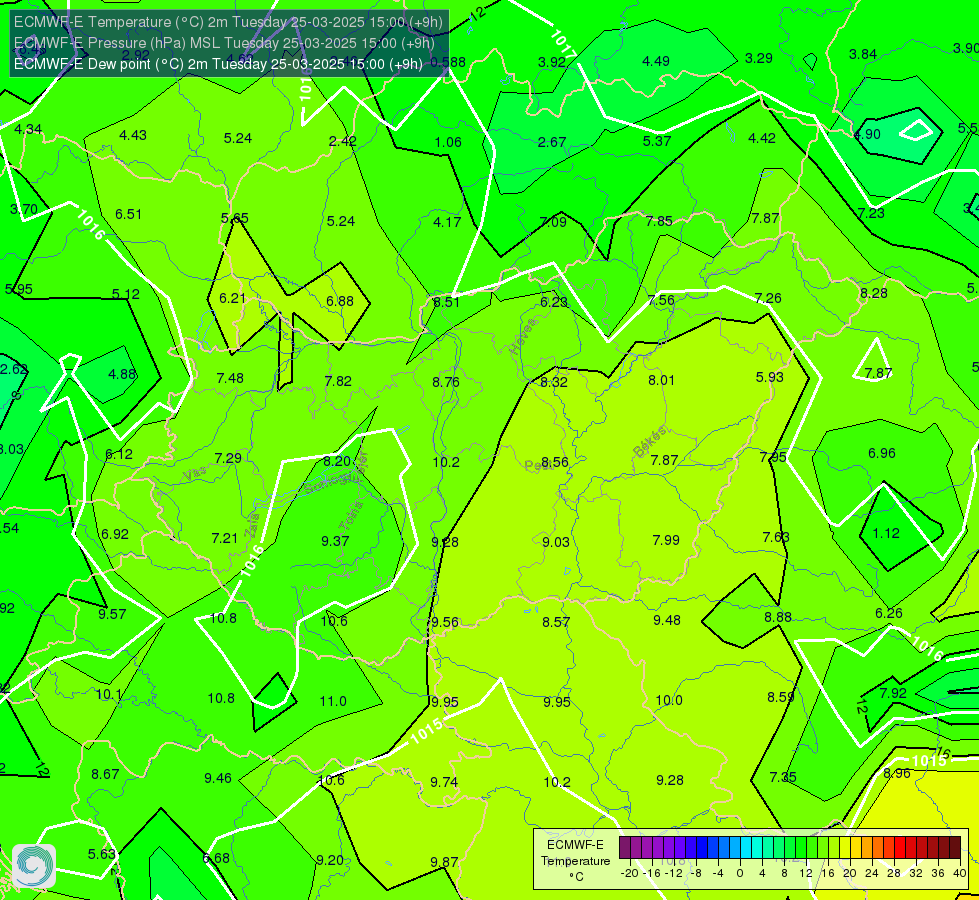Click the 9.87 value
Image resolution: width=979 pixels, height=900 pixels.
(x=444, y=863)
